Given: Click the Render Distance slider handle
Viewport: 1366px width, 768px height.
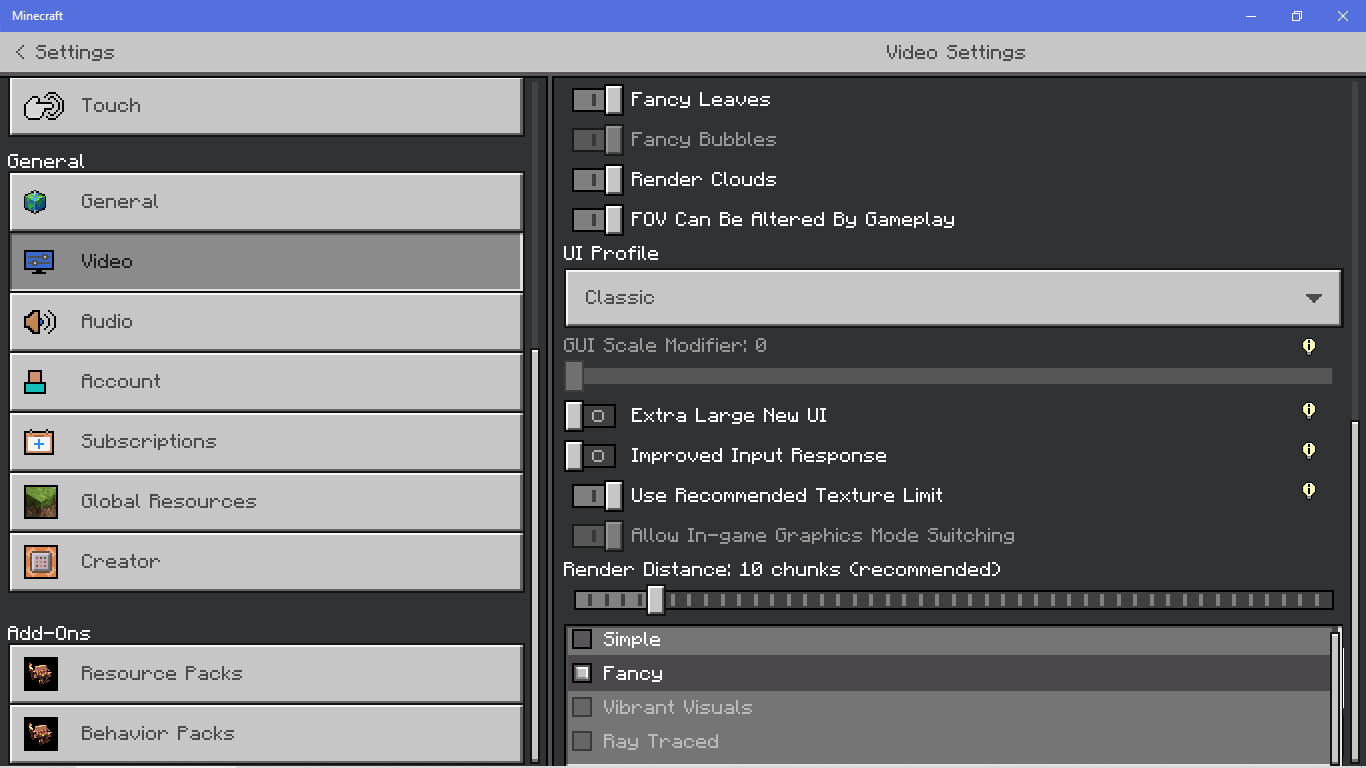Looking at the screenshot, I should coord(655,600).
